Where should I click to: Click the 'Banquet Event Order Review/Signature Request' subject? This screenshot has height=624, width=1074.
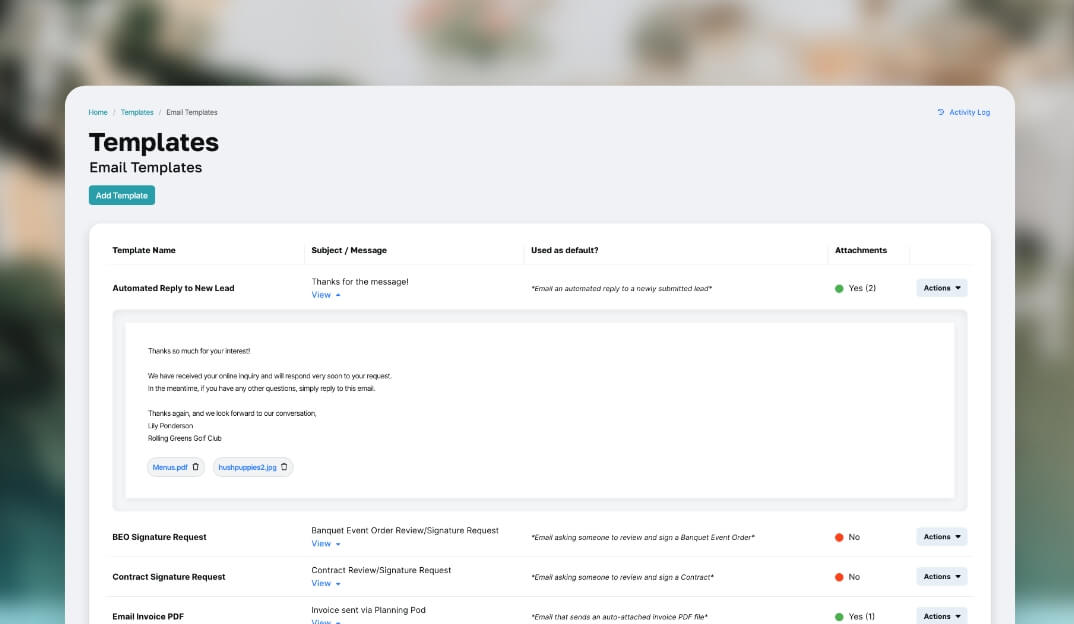click(x=405, y=530)
